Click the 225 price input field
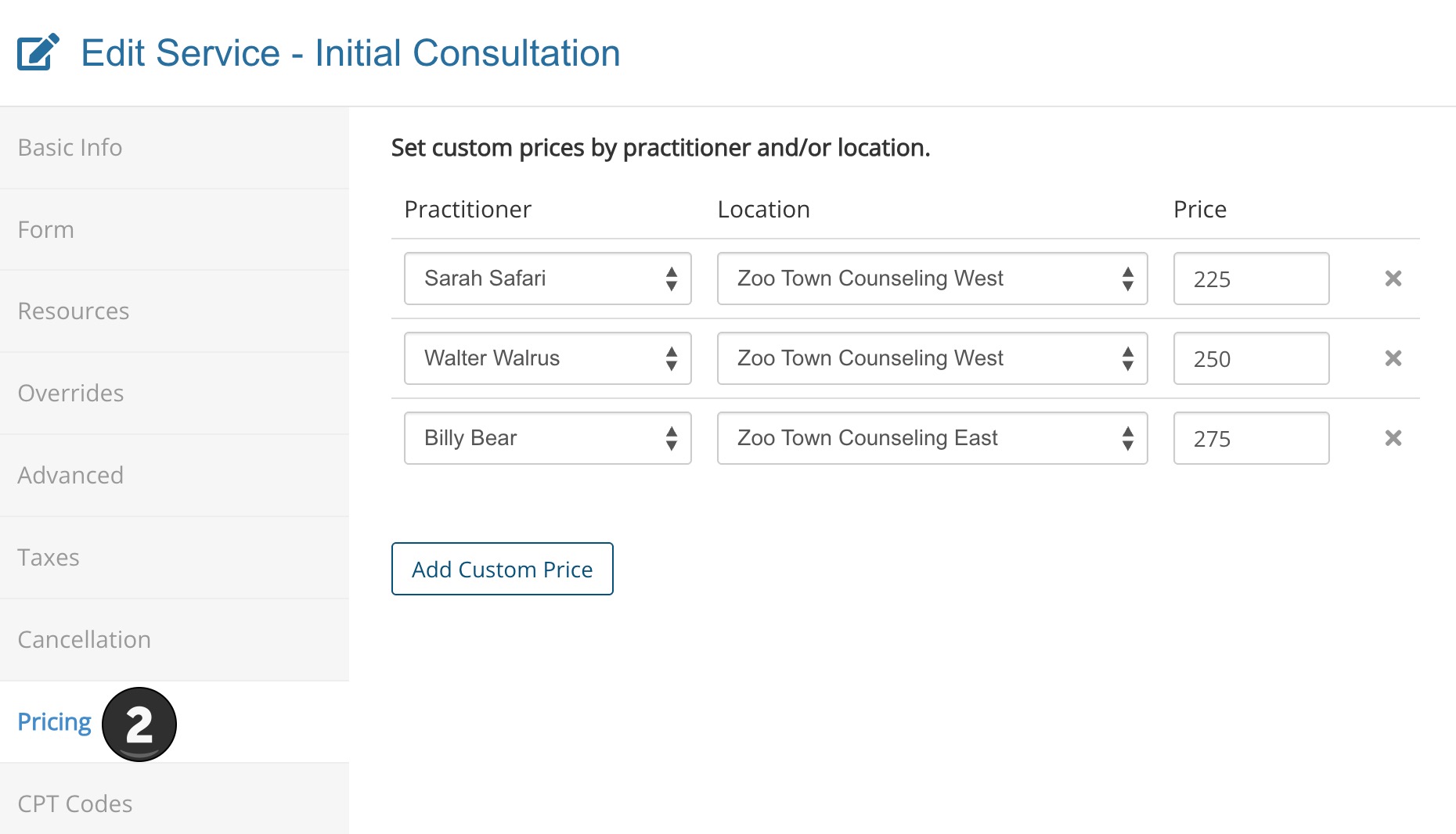Image resolution: width=1456 pixels, height=834 pixels. [x=1251, y=279]
